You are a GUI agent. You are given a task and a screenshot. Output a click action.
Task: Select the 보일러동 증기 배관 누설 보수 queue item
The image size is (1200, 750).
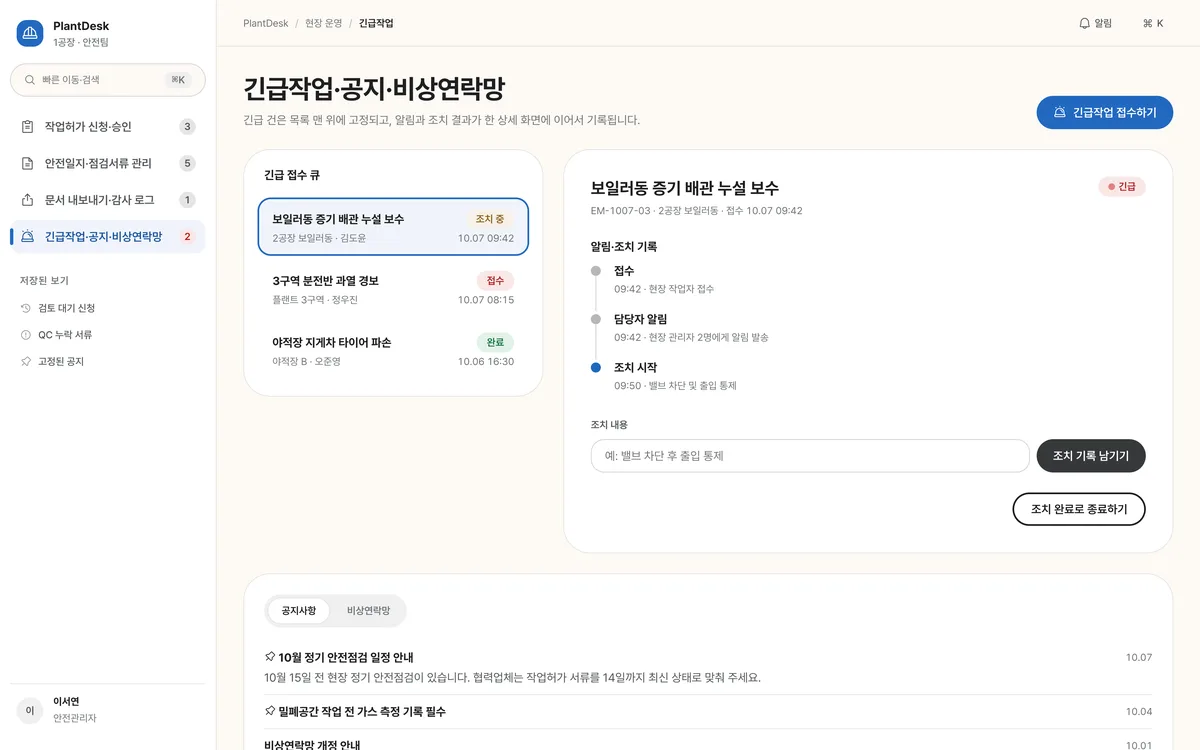[393, 227]
